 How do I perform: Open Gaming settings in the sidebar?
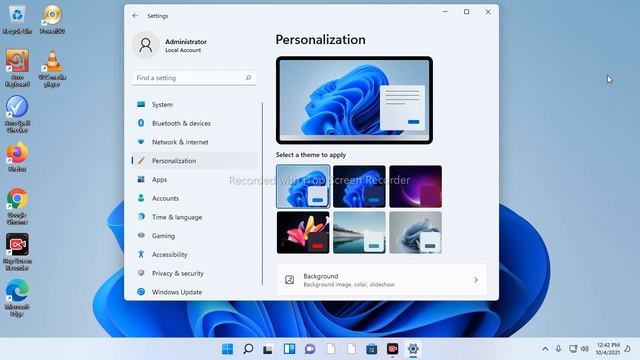194,236
